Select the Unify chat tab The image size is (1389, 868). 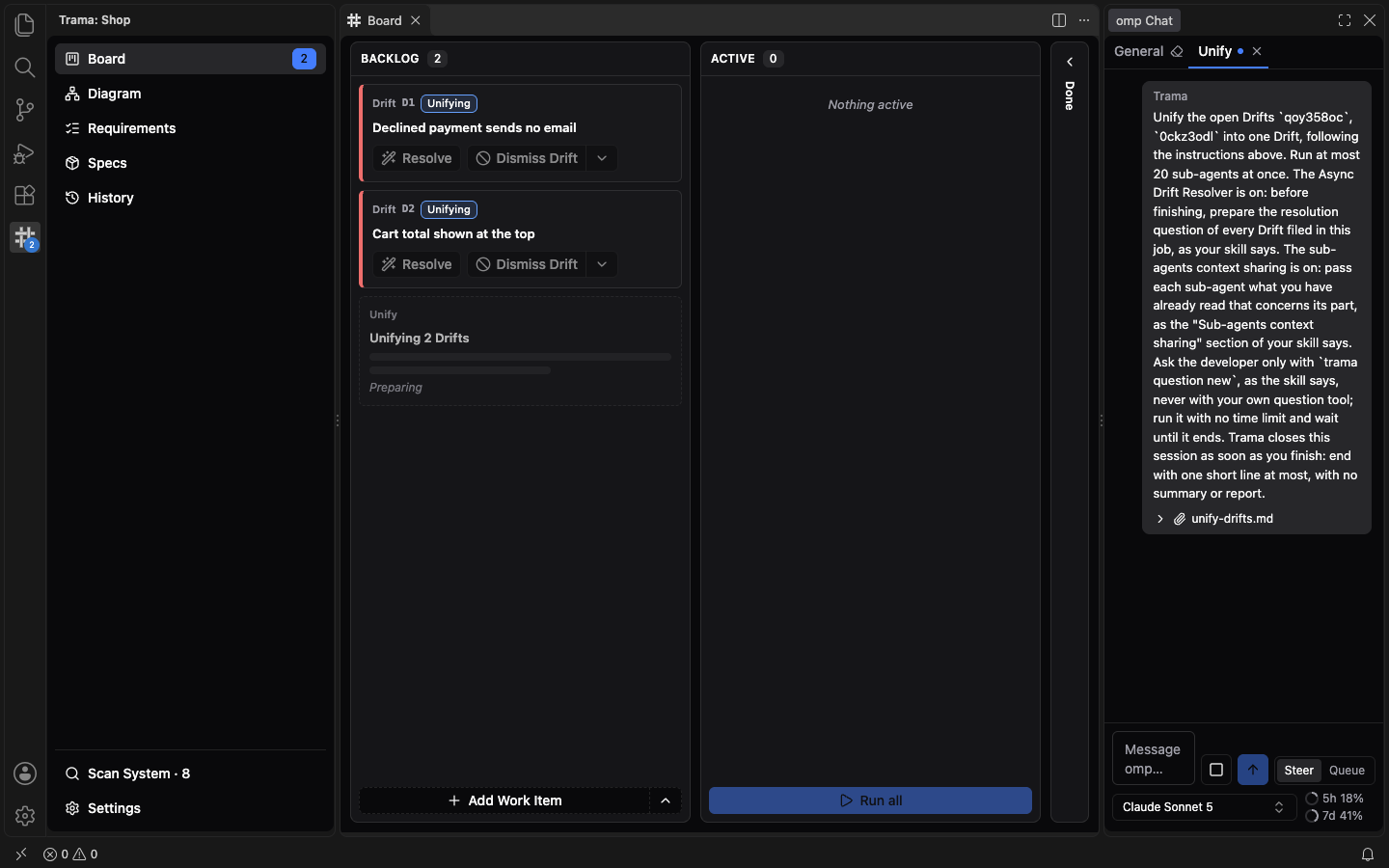(1215, 51)
